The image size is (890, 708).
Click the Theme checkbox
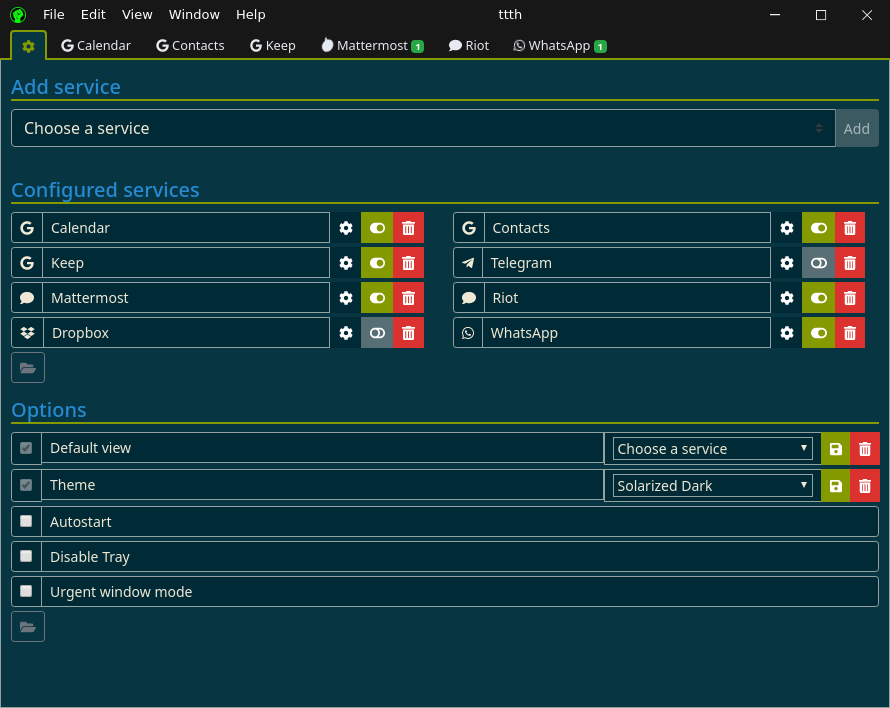[26, 485]
